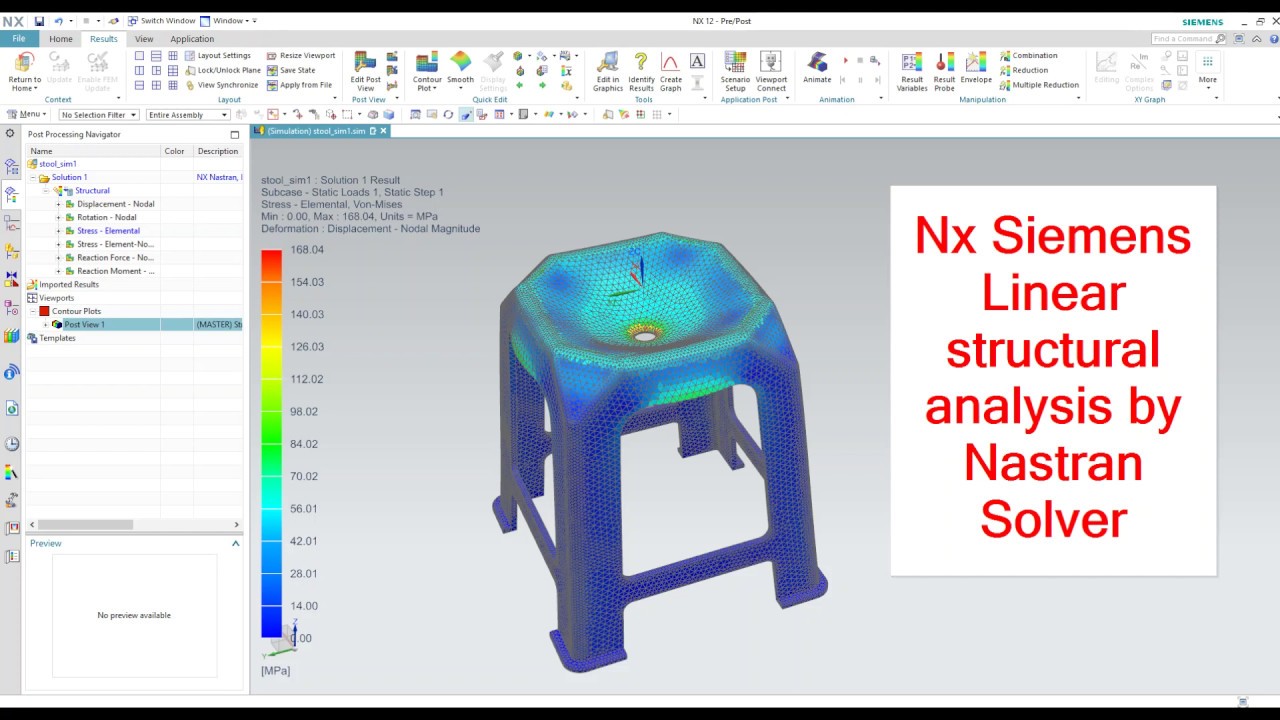
Task: Expand Displacement - Nodal results
Action: coord(58,204)
